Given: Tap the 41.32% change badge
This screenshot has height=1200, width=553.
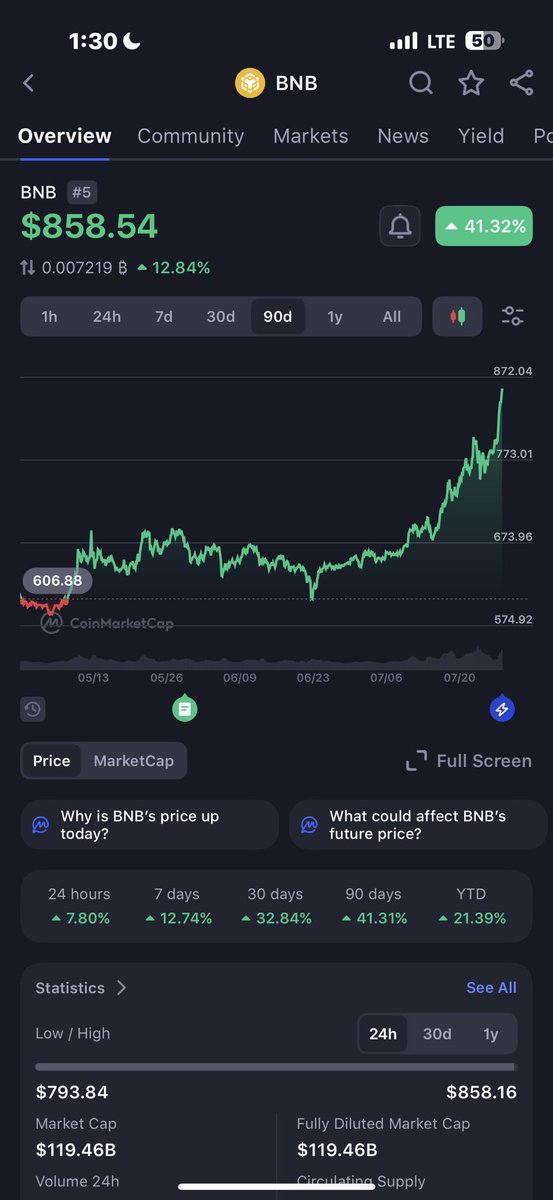Looking at the screenshot, I should 484,226.
